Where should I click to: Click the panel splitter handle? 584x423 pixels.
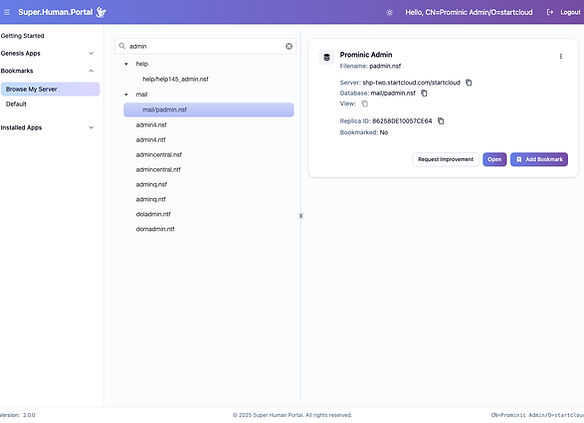click(301, 216)
